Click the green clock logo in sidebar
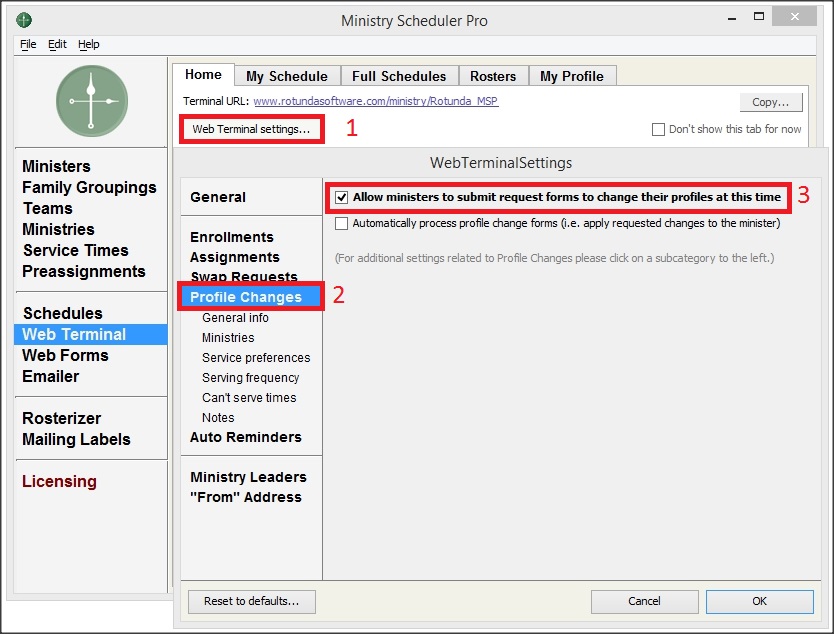 91,101
